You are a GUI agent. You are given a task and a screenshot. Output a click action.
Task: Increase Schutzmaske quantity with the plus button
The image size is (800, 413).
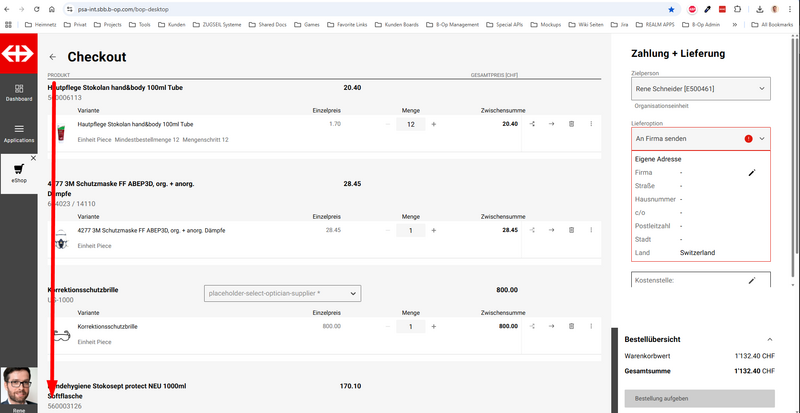[433, 230]
